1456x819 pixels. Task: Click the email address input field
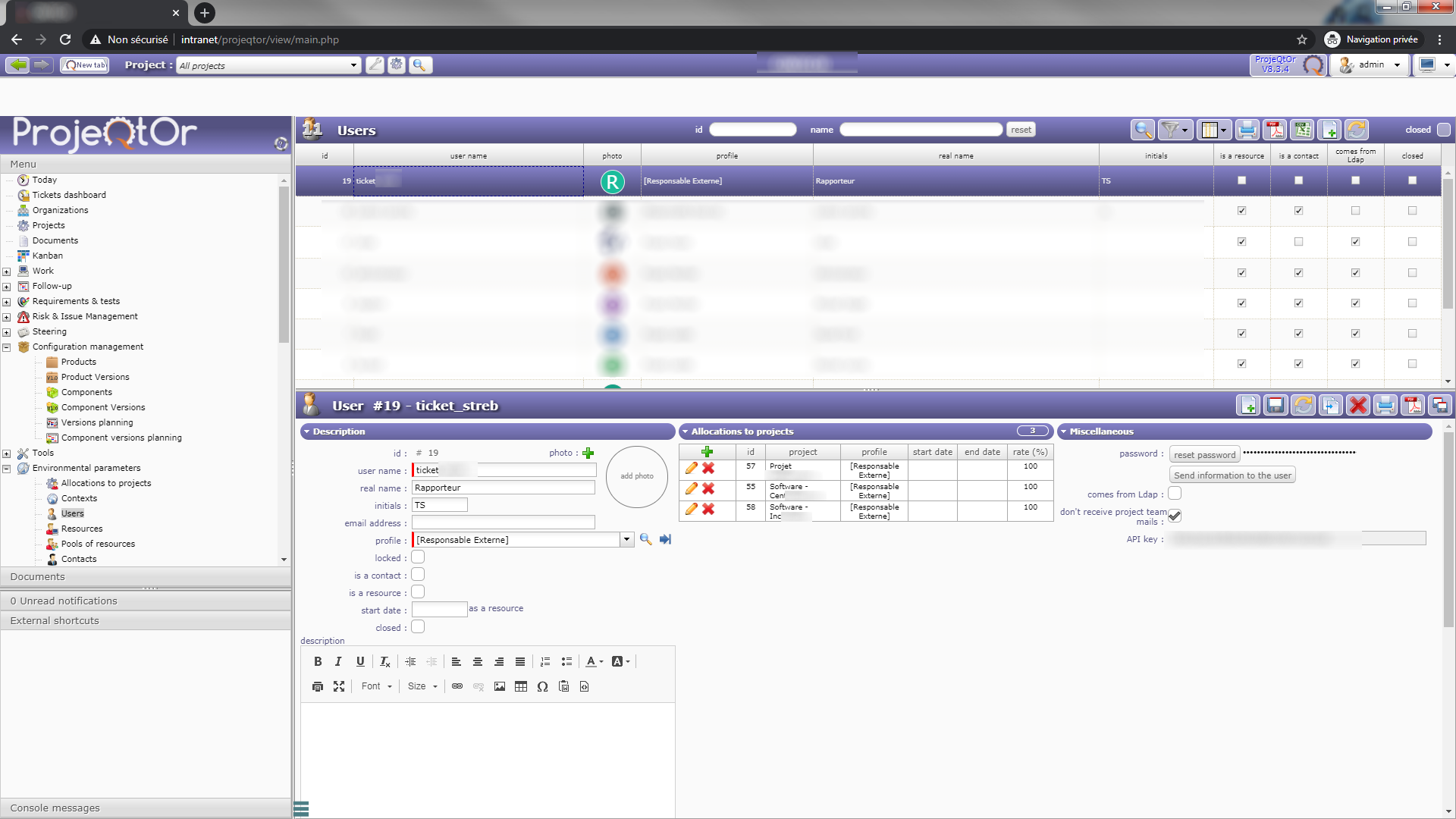pyautogui.click(x=503, y=523)
